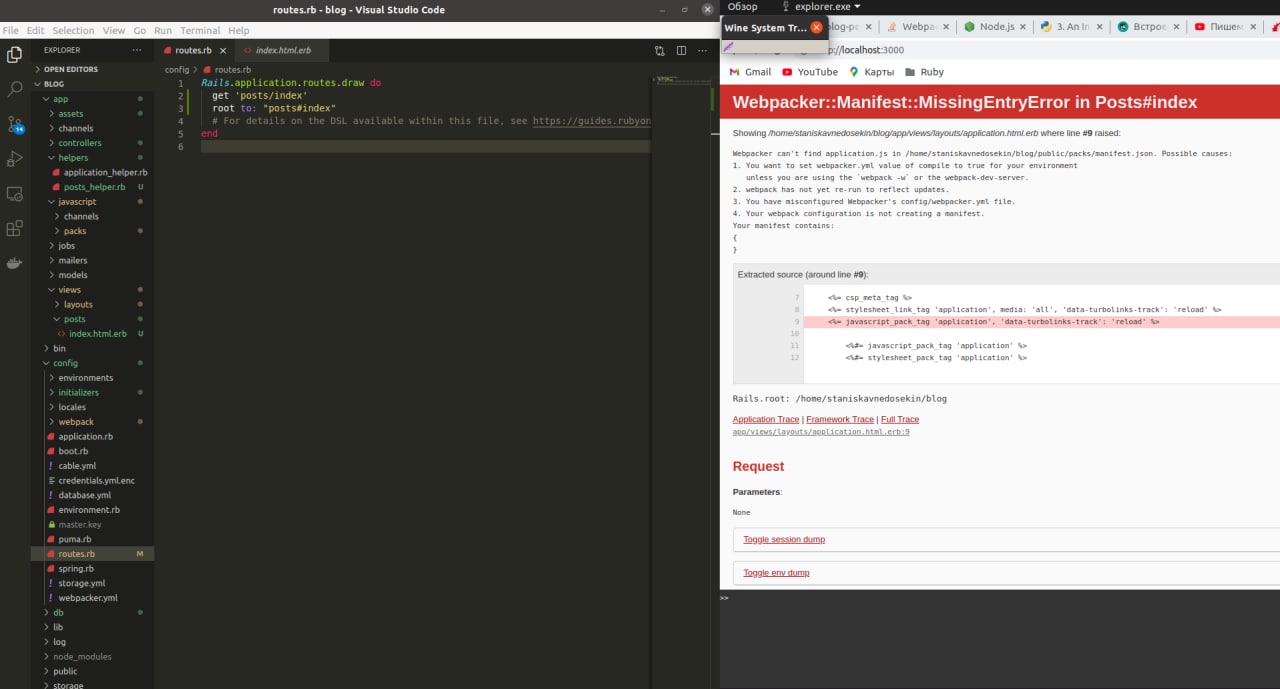Collapse the javascript folder
Screen dimensions: 1280x689
click(77, 202)
